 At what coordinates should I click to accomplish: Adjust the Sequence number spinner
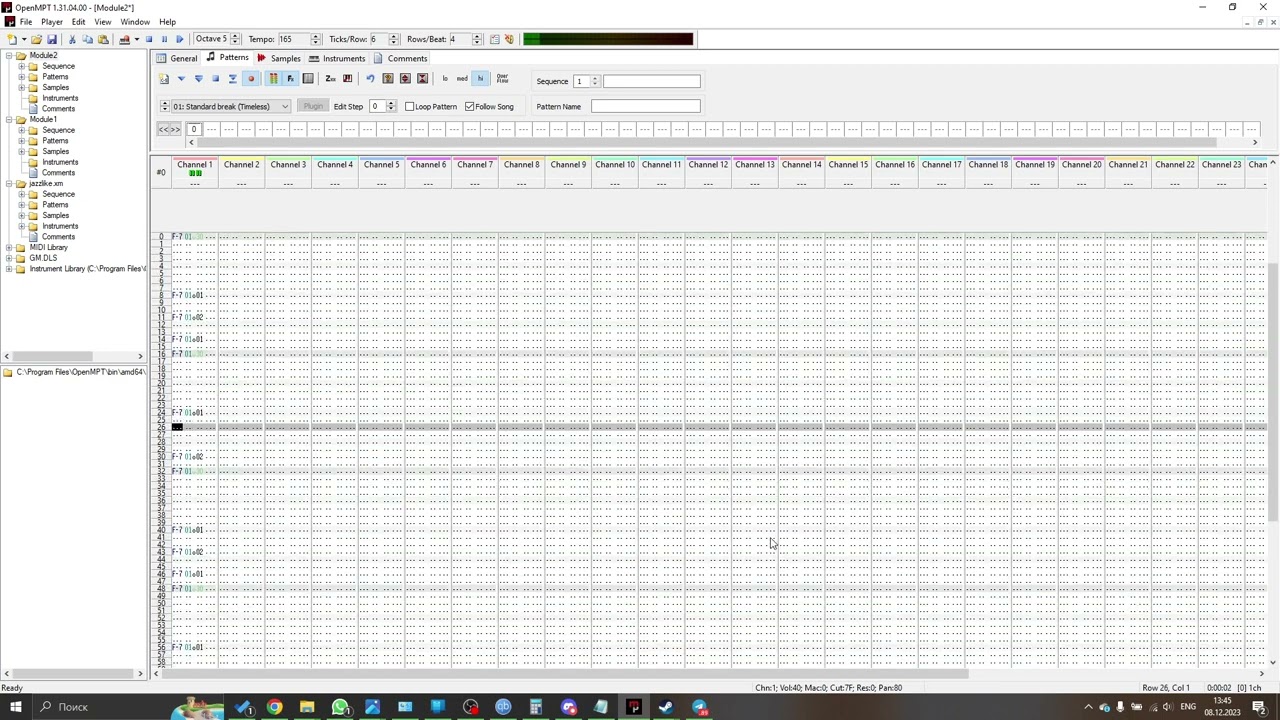(x=595, y=81)
